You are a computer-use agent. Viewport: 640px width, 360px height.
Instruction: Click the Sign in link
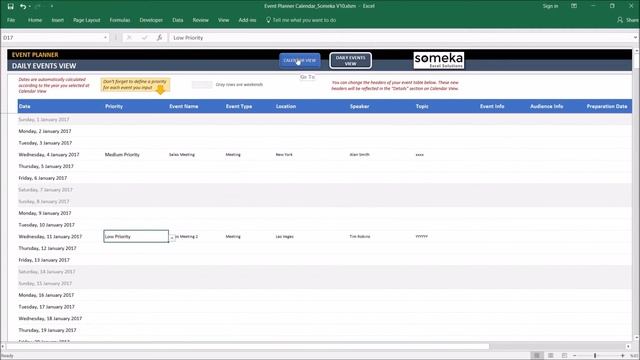point(550,6)
